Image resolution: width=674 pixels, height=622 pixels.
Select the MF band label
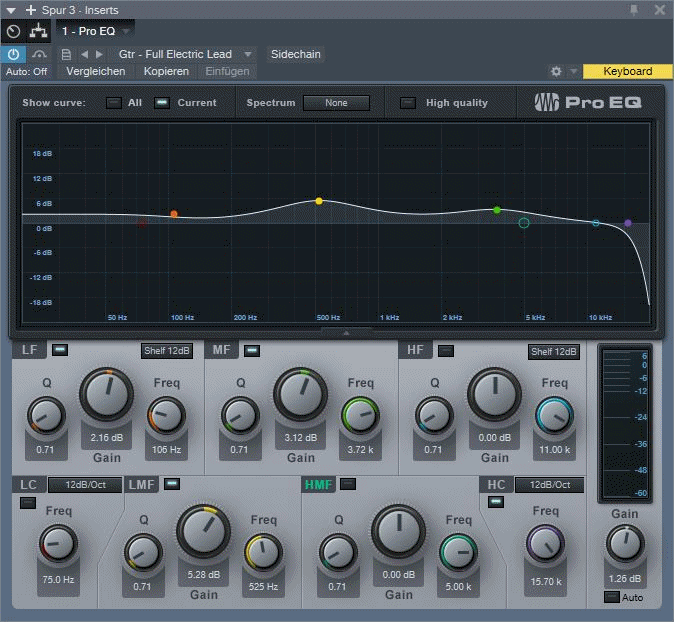pyautogui.click(x=221, y=350)
